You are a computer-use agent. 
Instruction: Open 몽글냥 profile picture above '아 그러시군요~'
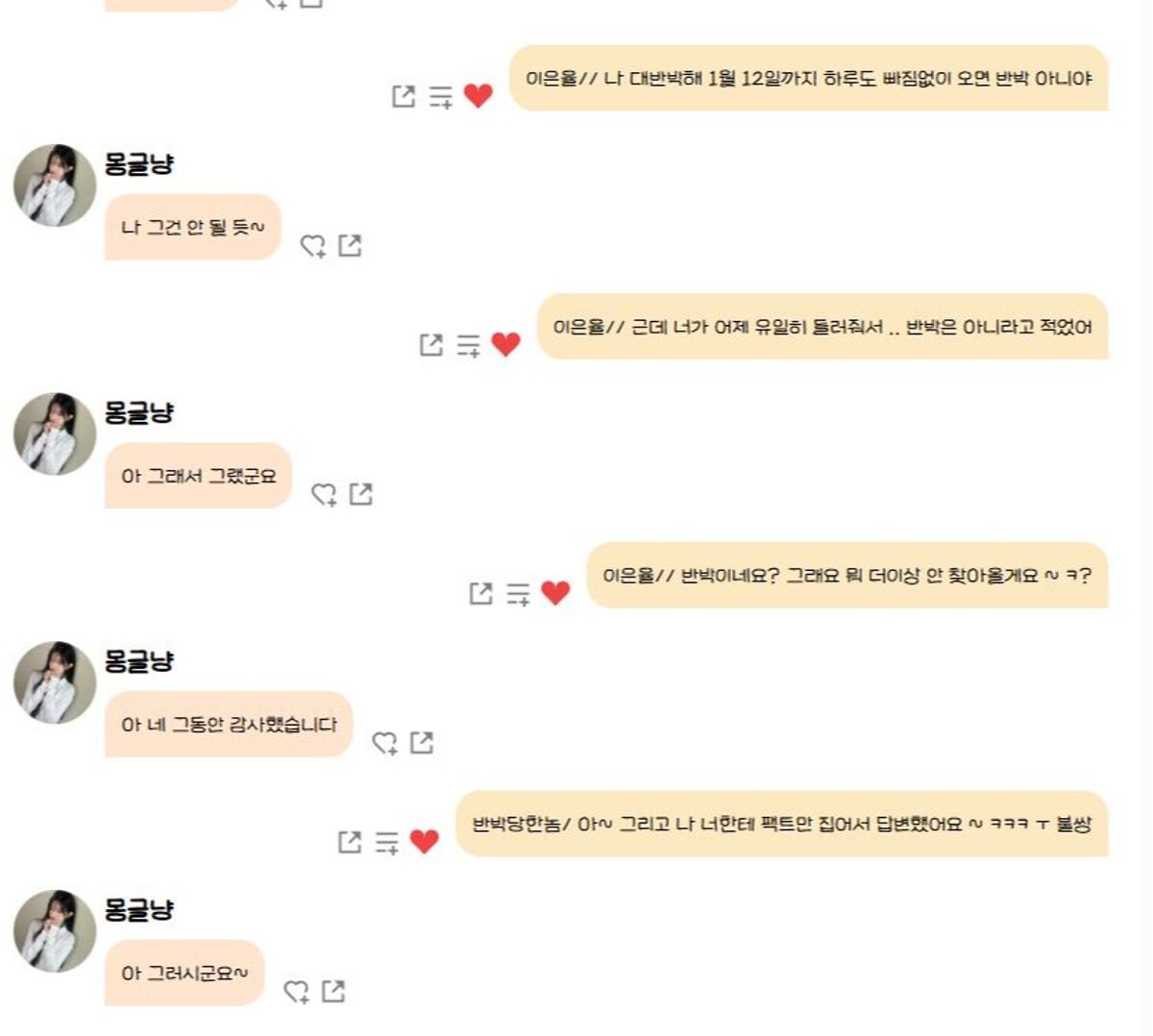coord(55,930)
